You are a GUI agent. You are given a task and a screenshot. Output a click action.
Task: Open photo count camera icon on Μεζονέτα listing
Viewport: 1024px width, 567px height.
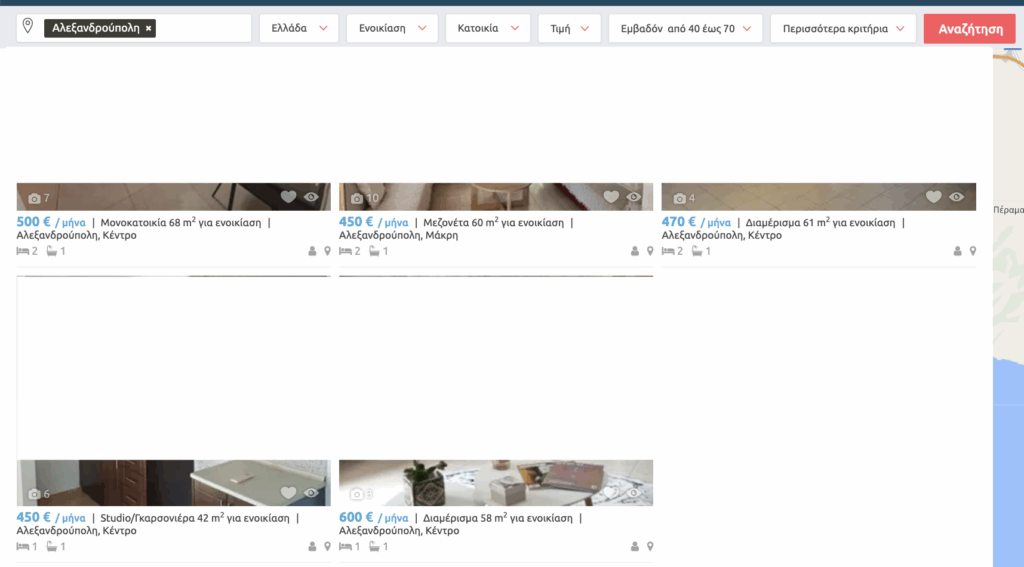coord(357,198)
